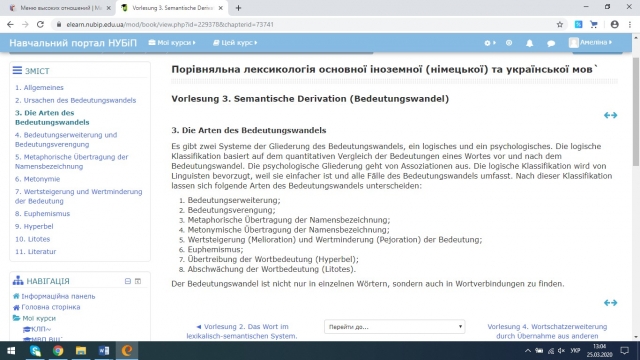Viewport: 640px width, 360px height.
Task: Click the volume icon in tray
Action: (562, 351)
